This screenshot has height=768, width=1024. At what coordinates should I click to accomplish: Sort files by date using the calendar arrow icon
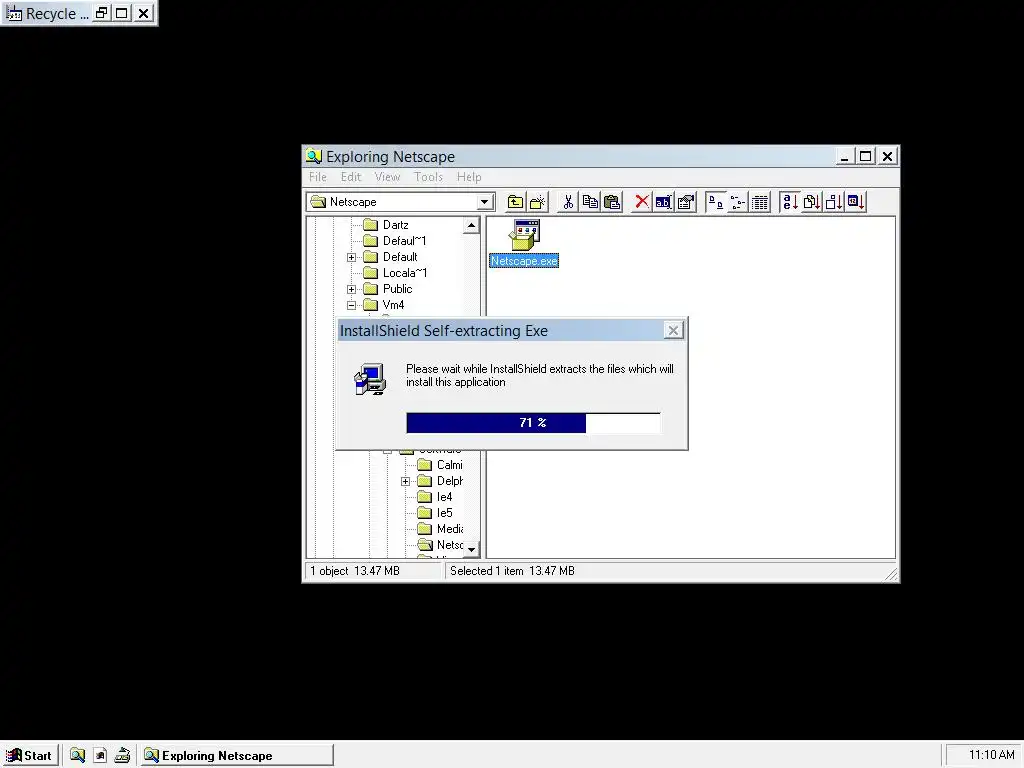click(x=856, y=202)
